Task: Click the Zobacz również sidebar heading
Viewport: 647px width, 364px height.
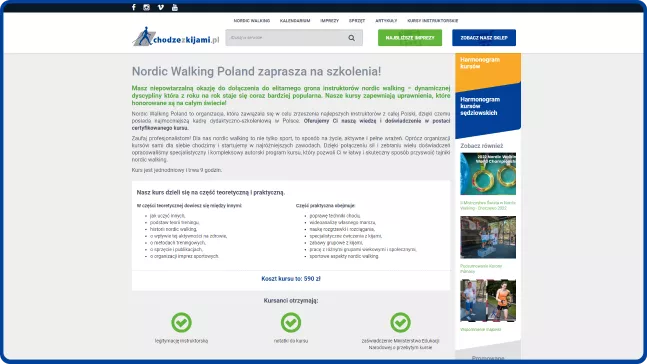Action: click(482, 146)
